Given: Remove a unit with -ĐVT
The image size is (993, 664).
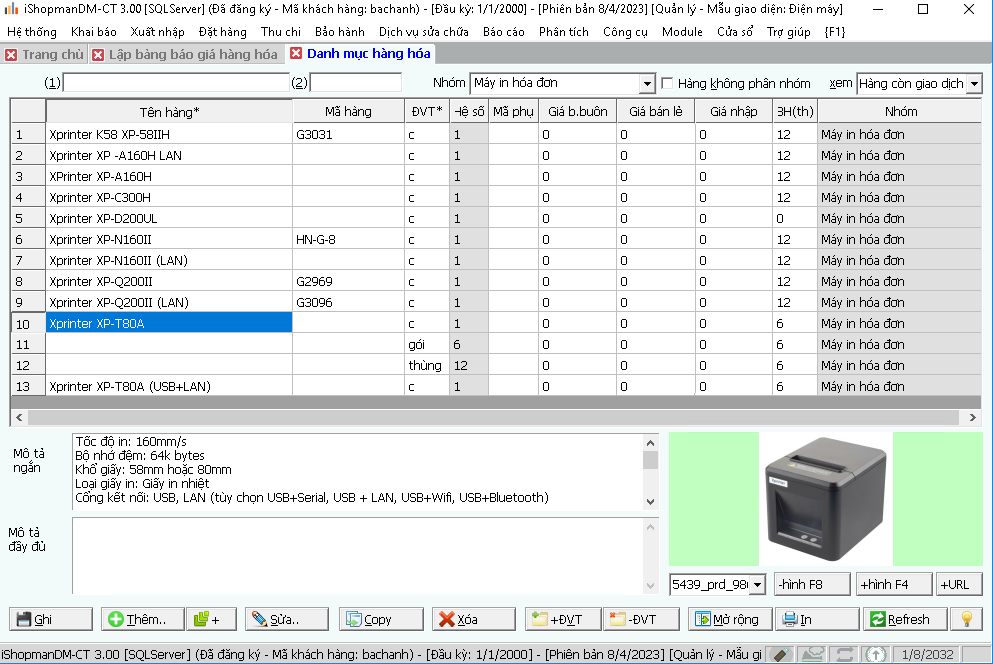Looking at the screenshot, I should pyautogui.click(x=641, y=619).
